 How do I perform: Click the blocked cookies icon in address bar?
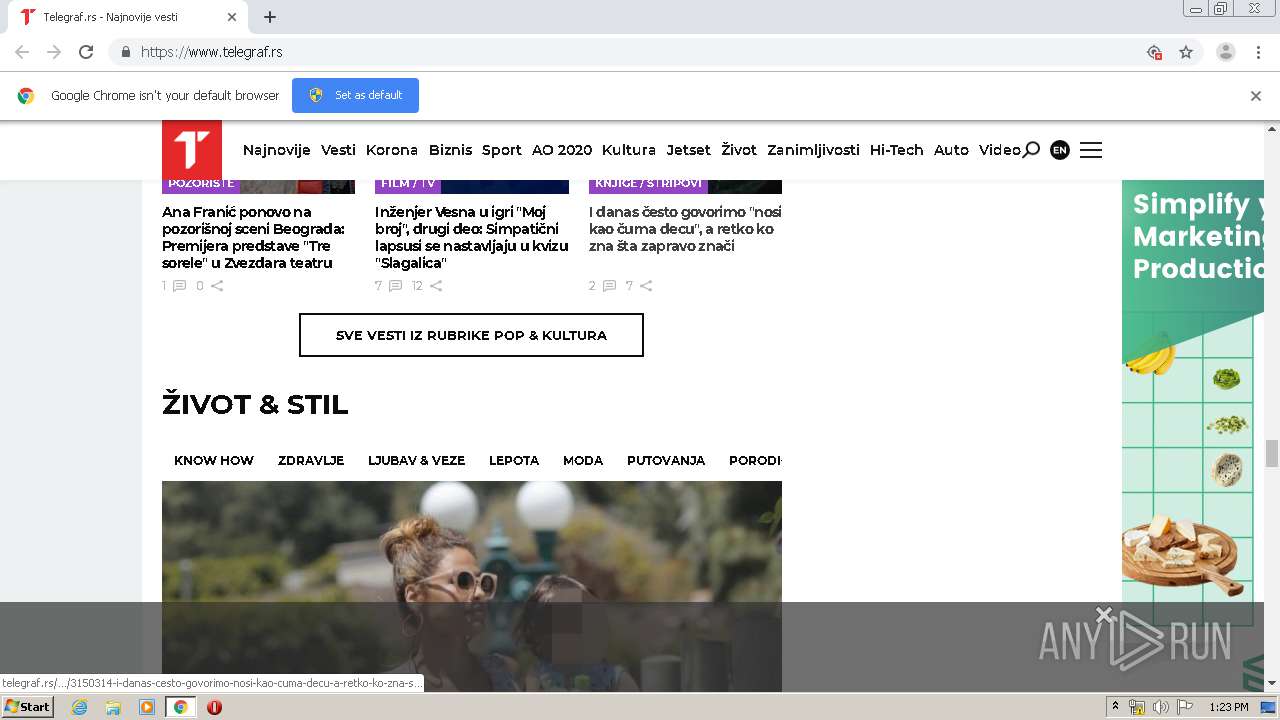click(1154, 52)
